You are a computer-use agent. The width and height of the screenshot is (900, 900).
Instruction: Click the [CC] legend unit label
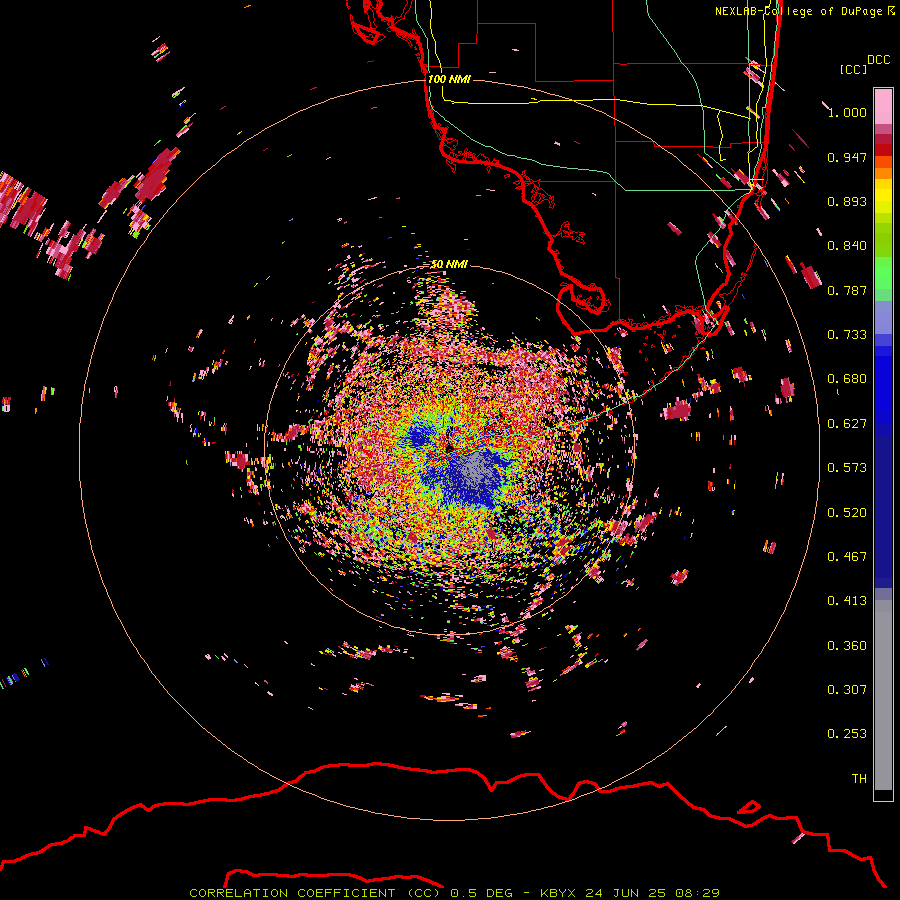click(x=853, y=69)
